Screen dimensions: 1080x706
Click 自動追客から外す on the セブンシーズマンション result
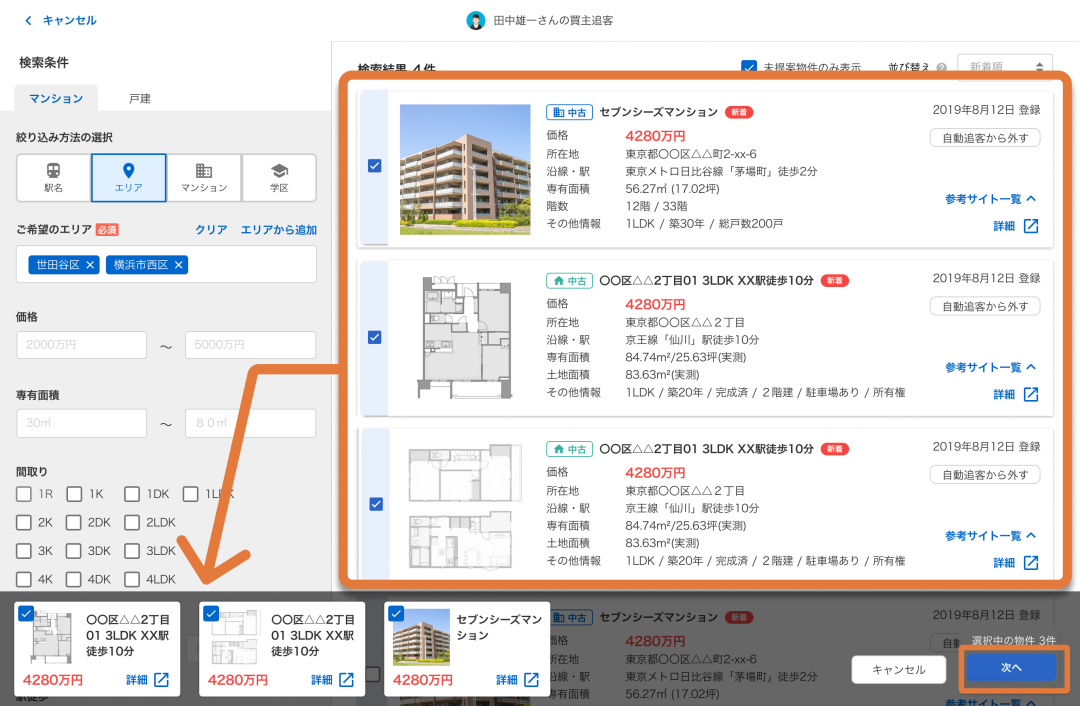point(985,138)
